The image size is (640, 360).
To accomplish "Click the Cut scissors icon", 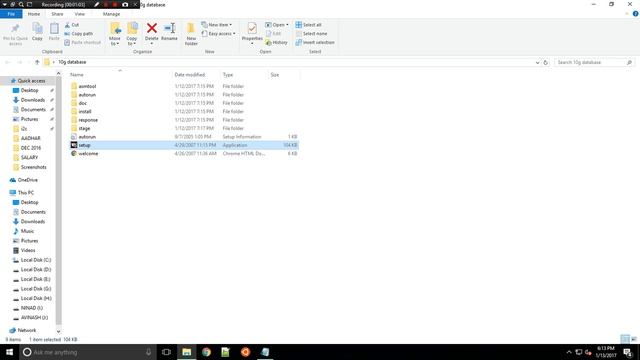I will pyautogui.click(x=67, y=25).
